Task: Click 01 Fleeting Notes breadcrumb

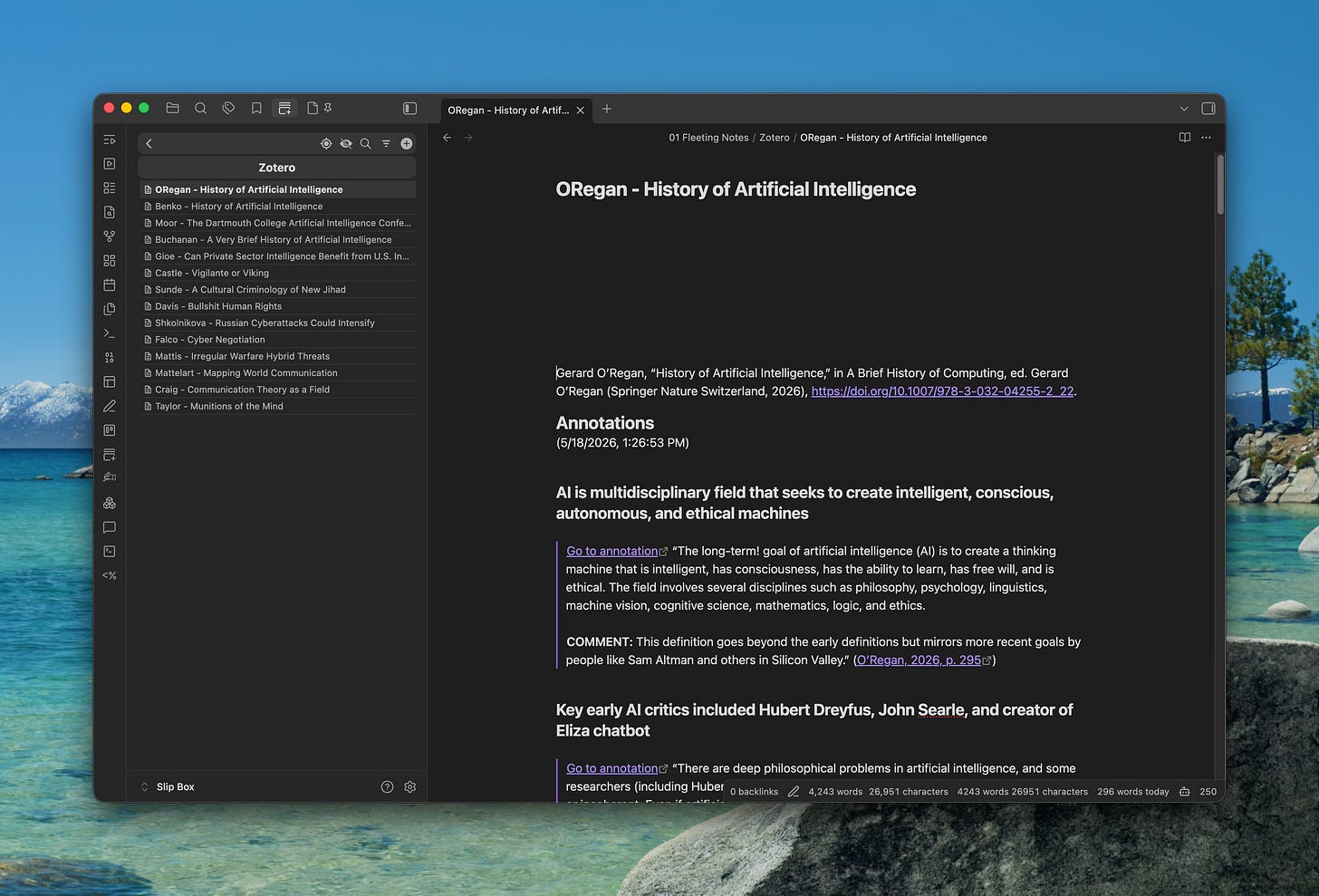Action: (x=708, y=138)
